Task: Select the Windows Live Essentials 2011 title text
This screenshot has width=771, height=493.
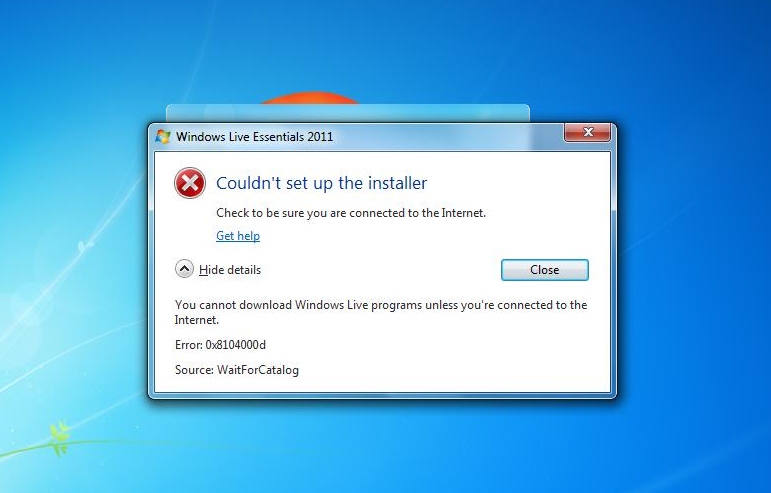Action: [x=254, y=137]
